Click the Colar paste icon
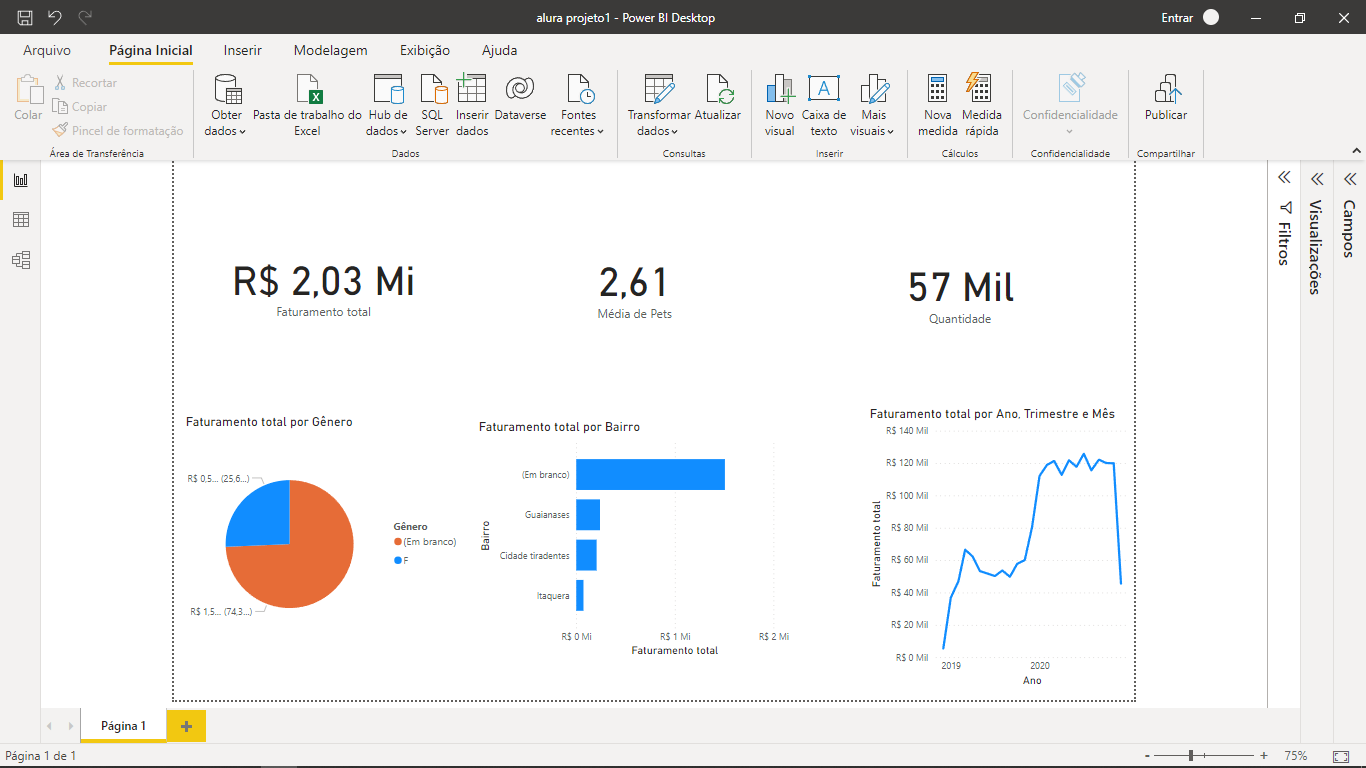Screen dimensions: 1366x768 click(x=28, y=90)
